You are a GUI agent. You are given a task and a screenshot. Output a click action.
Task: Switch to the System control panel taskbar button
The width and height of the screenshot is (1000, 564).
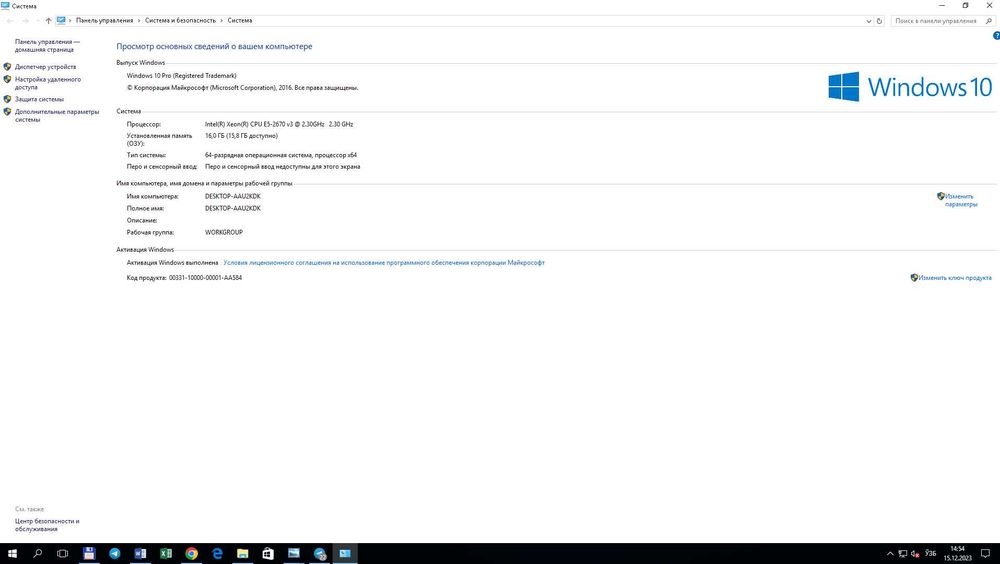click(345, 554)
